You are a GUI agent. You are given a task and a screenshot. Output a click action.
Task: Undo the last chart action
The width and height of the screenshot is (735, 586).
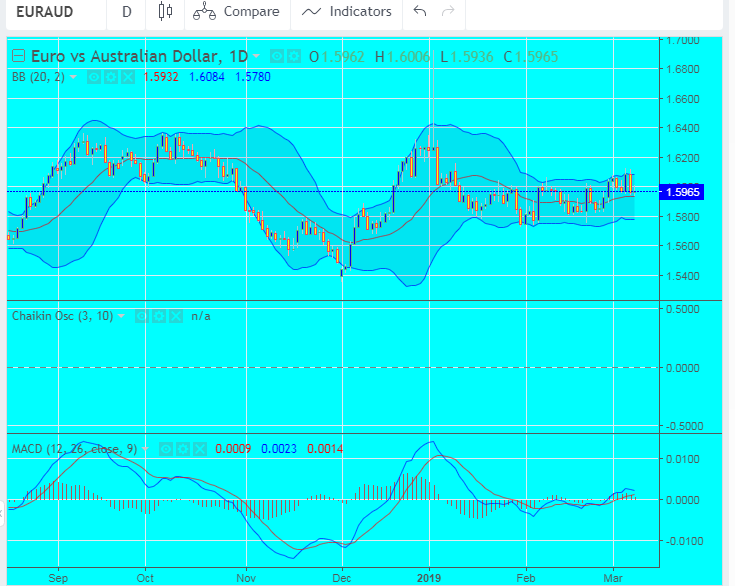(x=420, y=12)
